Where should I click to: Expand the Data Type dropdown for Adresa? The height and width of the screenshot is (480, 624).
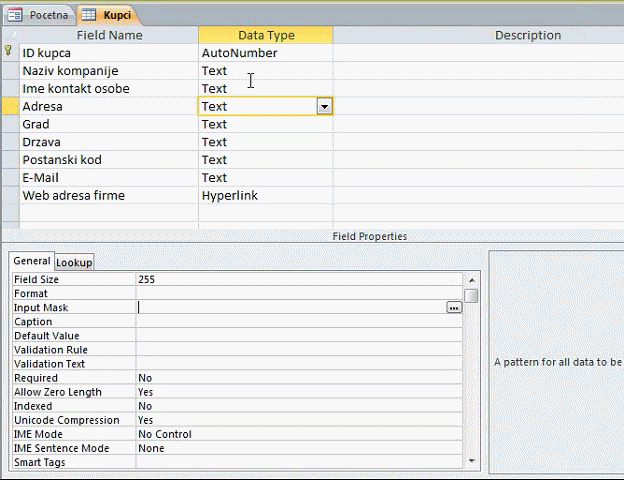click(x=323, y=106)
